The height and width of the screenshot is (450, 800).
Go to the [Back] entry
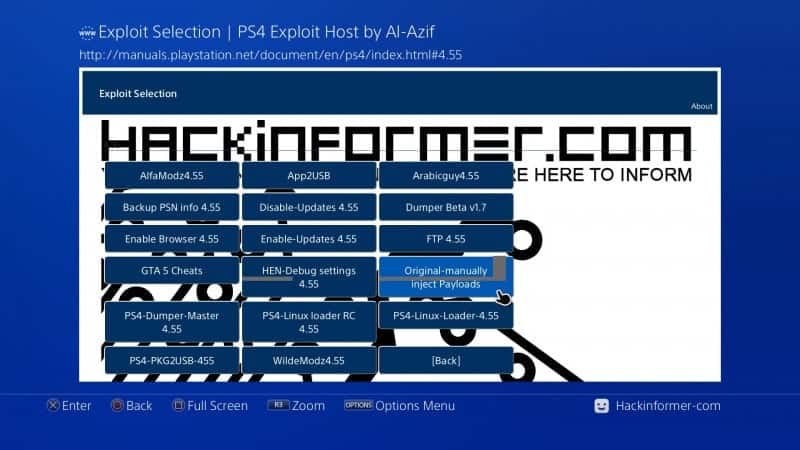coord(446,360)
